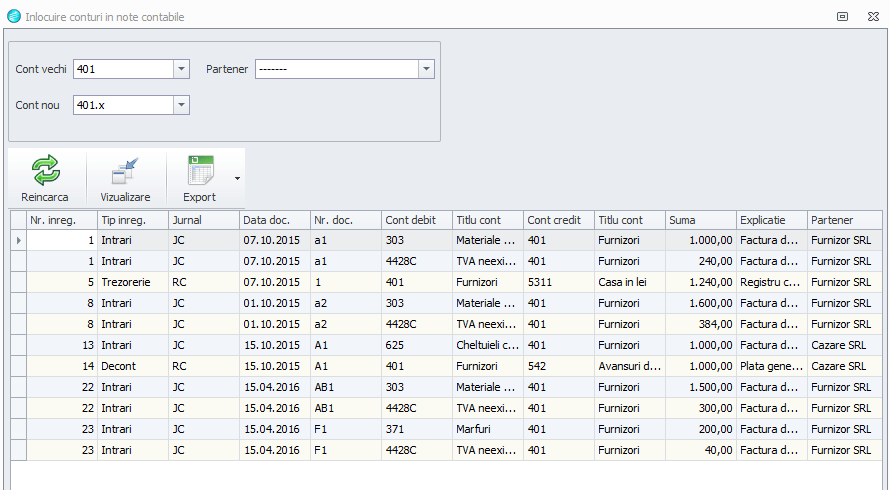Expand the Export options arrow
This screenshot has height=490, width=890.
pos(237,178)
